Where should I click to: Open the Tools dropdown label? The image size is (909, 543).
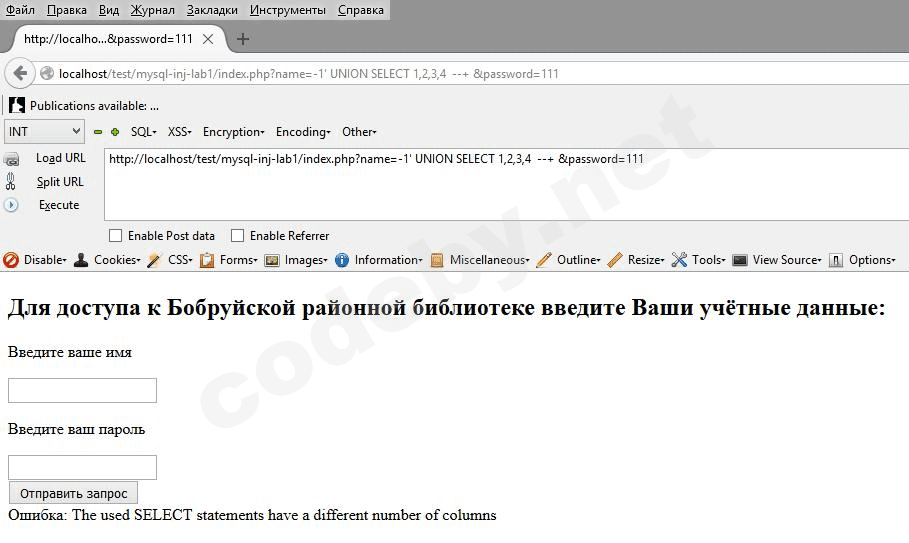(x=709, y=260)
